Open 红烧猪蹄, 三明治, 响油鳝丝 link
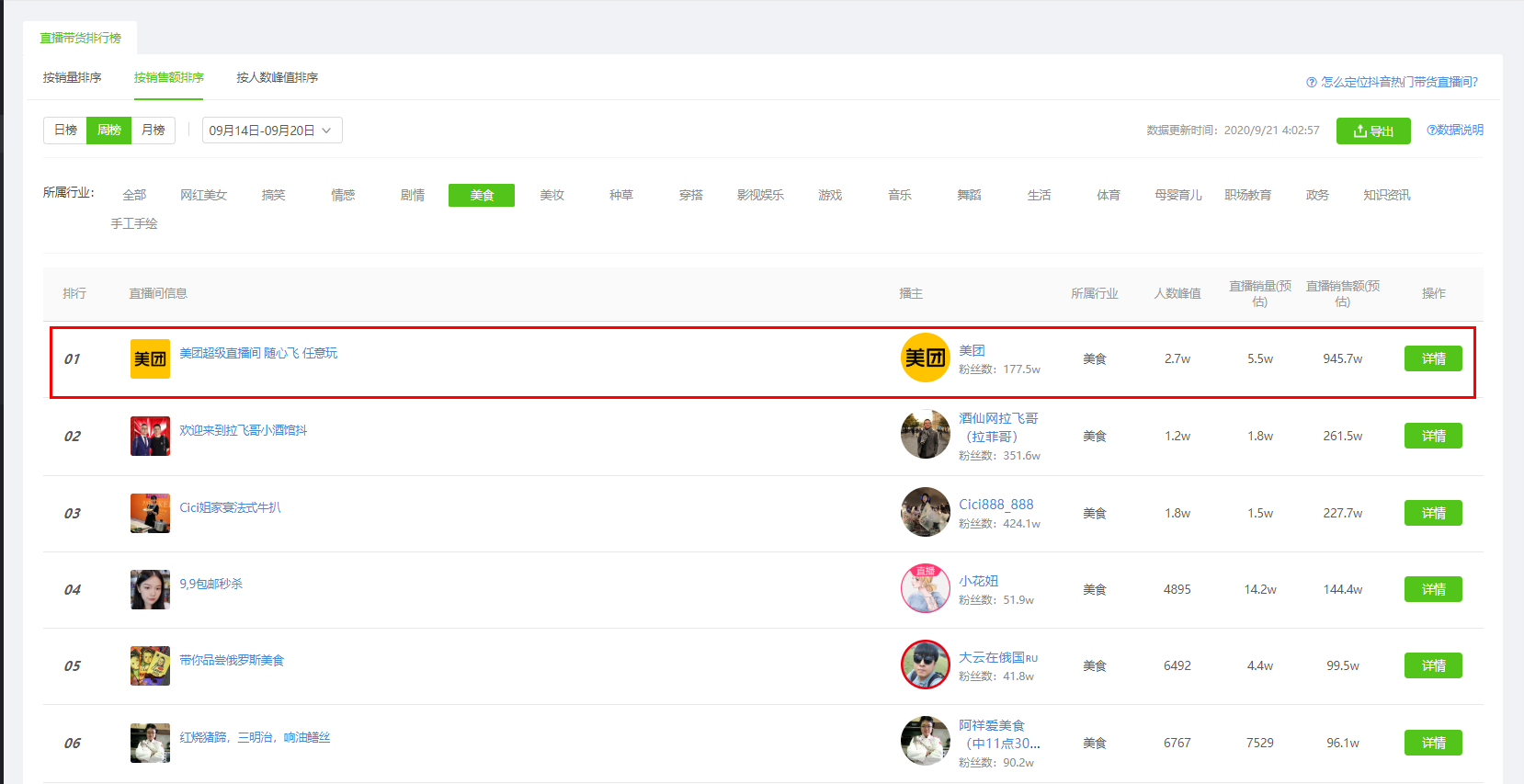The height and width of the screenshot is (784, 1524). click(x=255, y=737)
